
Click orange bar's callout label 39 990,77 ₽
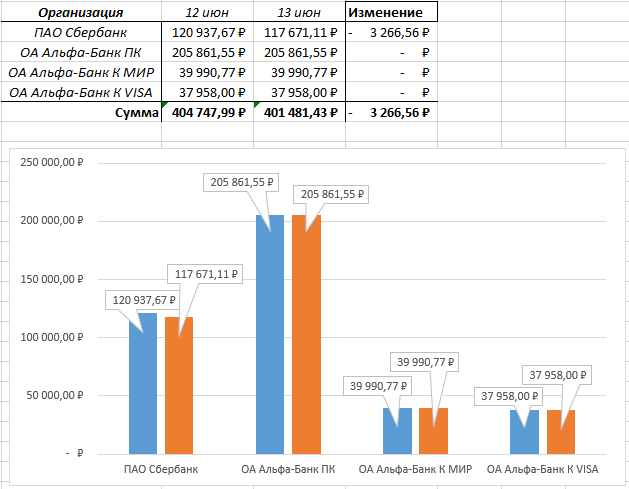click(x=425, y=362)
